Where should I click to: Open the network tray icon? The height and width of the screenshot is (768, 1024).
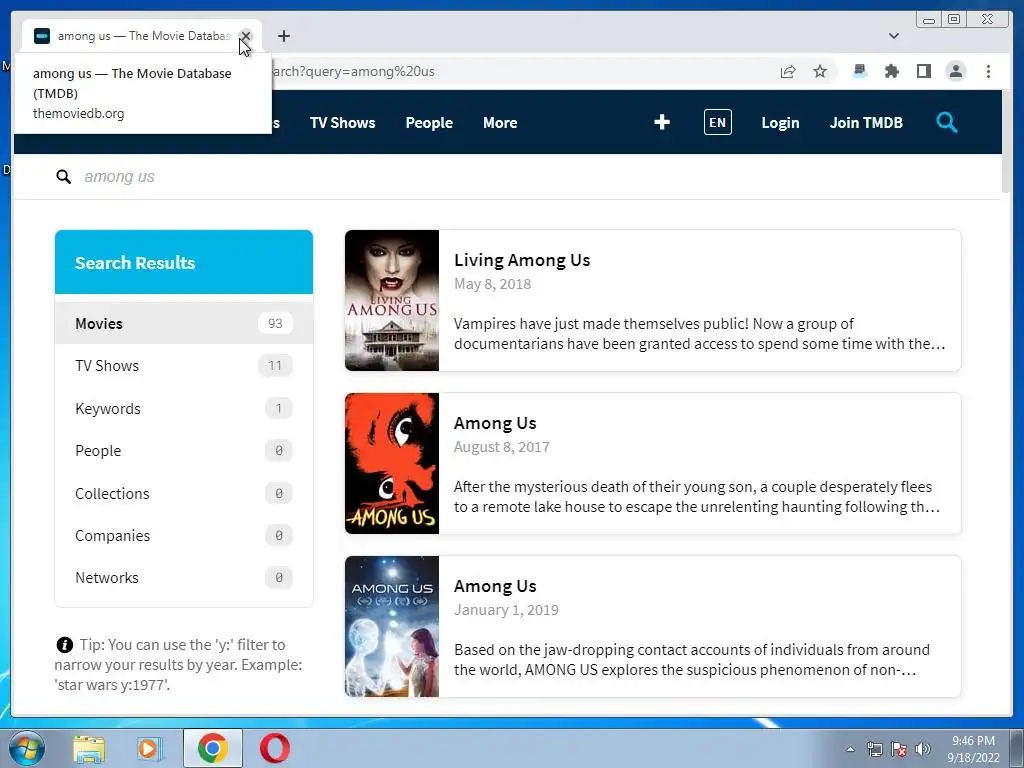[x=874, y=749]
